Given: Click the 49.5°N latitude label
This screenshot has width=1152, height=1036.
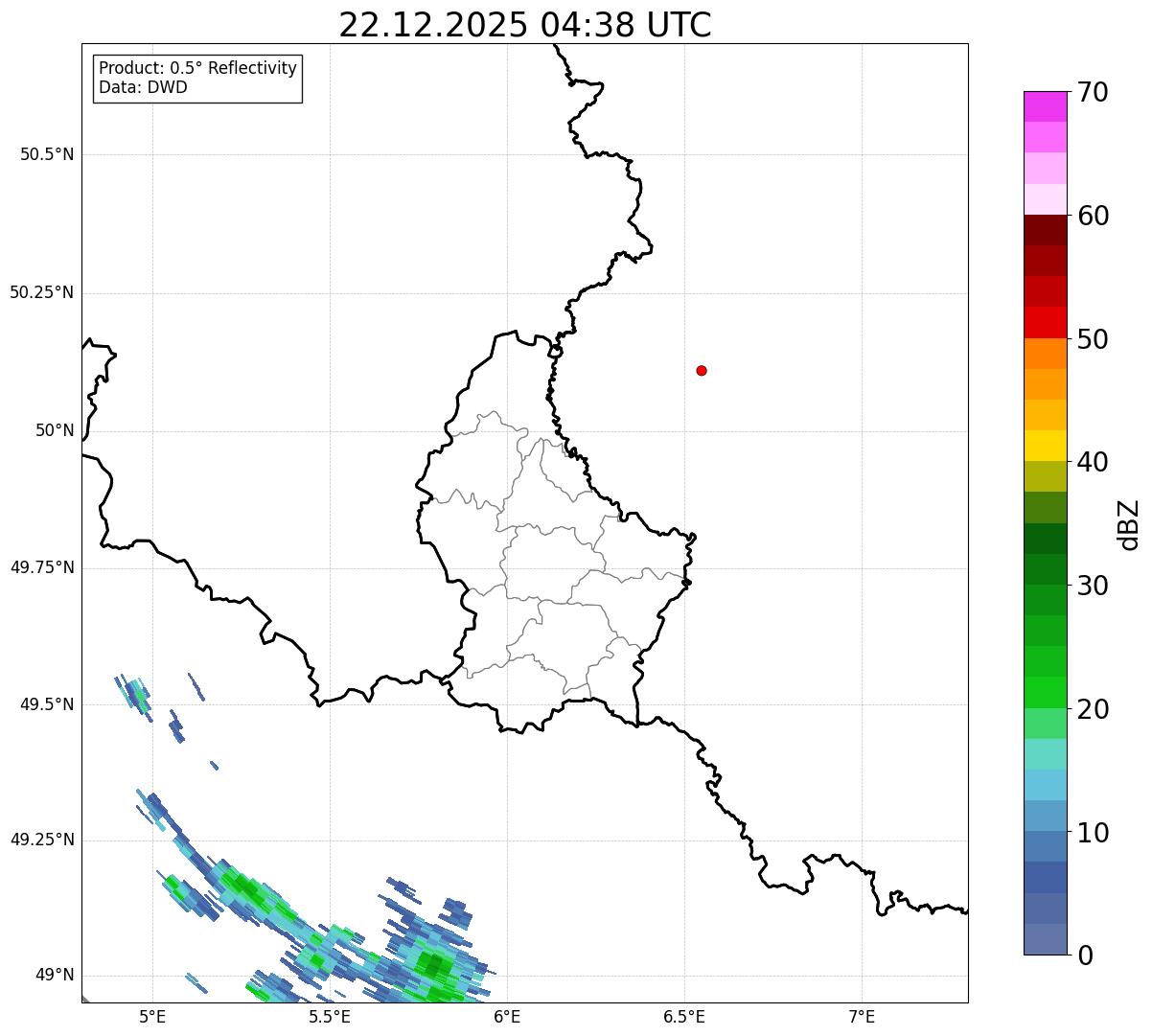Looking at the screenshot, I should [46, 704].
